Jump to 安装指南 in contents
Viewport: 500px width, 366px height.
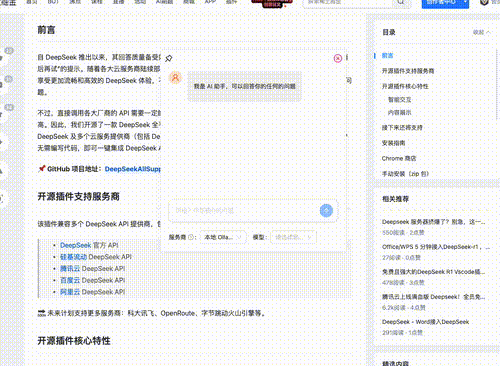coord(393,143)
